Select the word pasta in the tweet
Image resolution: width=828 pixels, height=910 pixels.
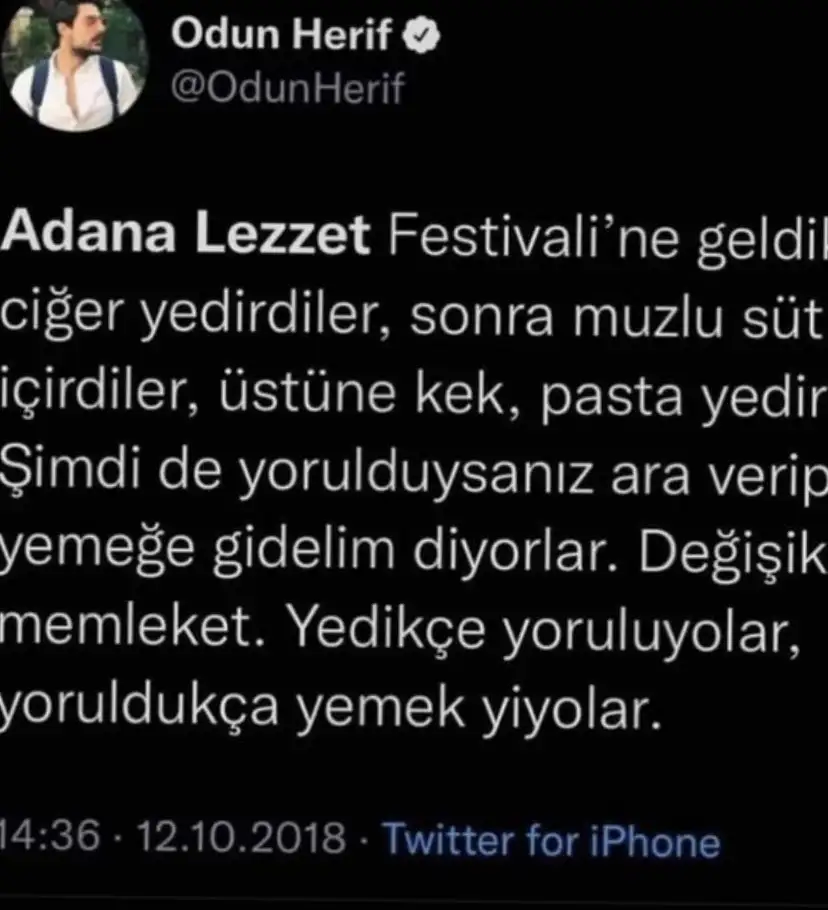[x=612, y=399]
